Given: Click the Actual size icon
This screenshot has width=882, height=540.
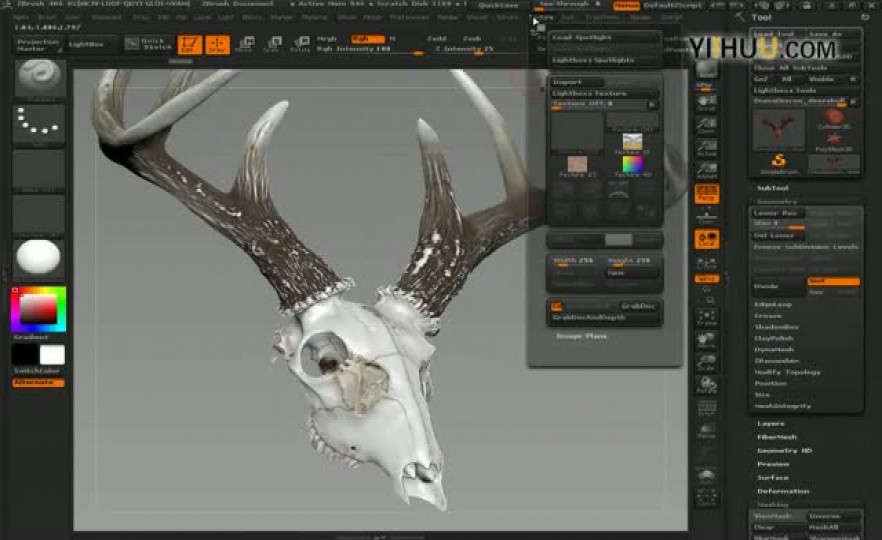Looking at the screenshot, I should tap(706, 148).
